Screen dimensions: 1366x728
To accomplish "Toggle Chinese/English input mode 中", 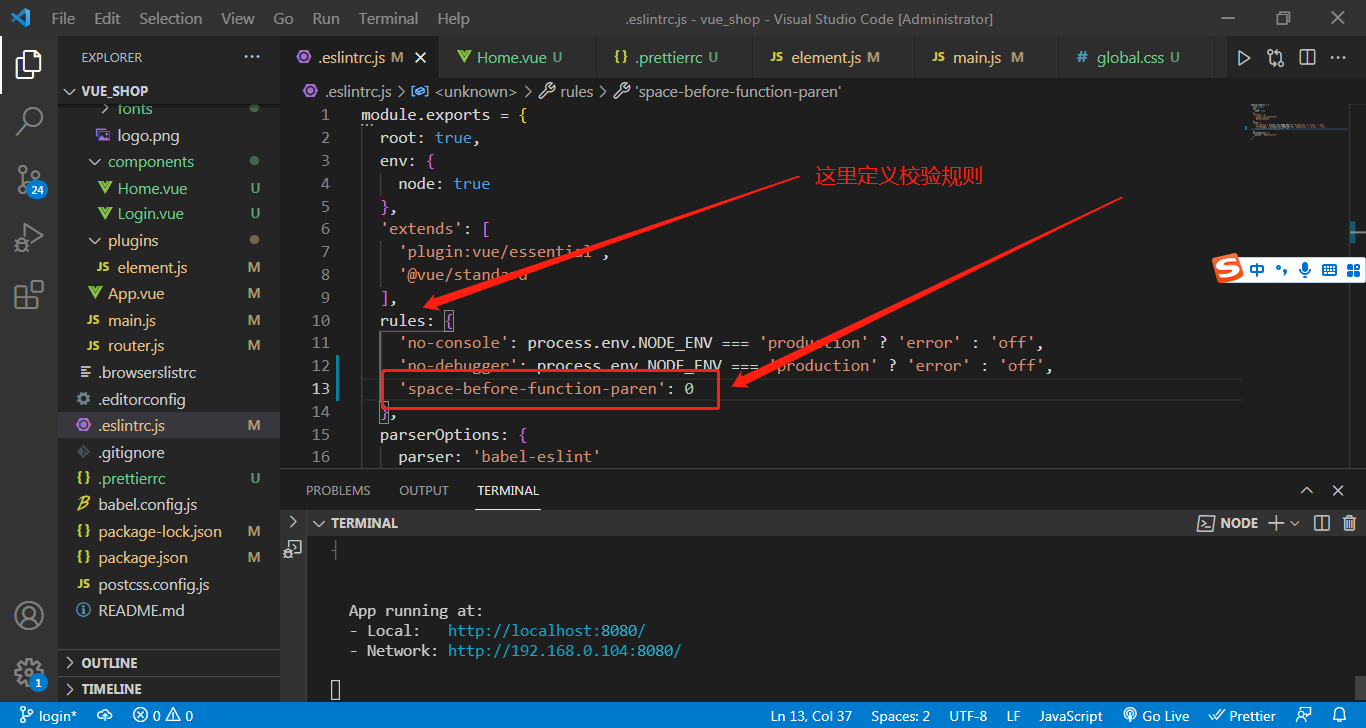I will pyautogui.click(x=1257, y=270).
